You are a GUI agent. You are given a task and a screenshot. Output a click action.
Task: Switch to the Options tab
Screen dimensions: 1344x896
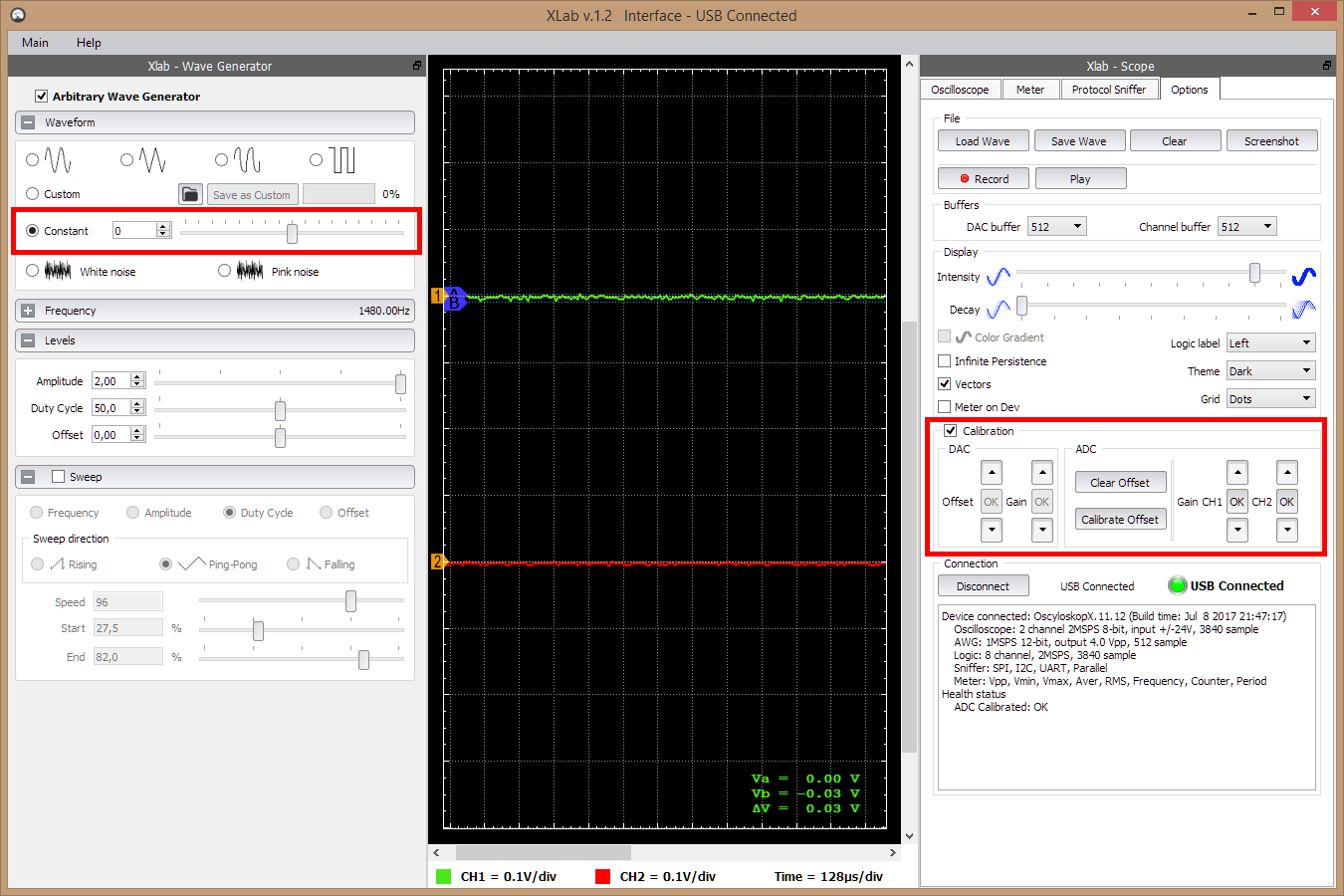[1190, 90]
